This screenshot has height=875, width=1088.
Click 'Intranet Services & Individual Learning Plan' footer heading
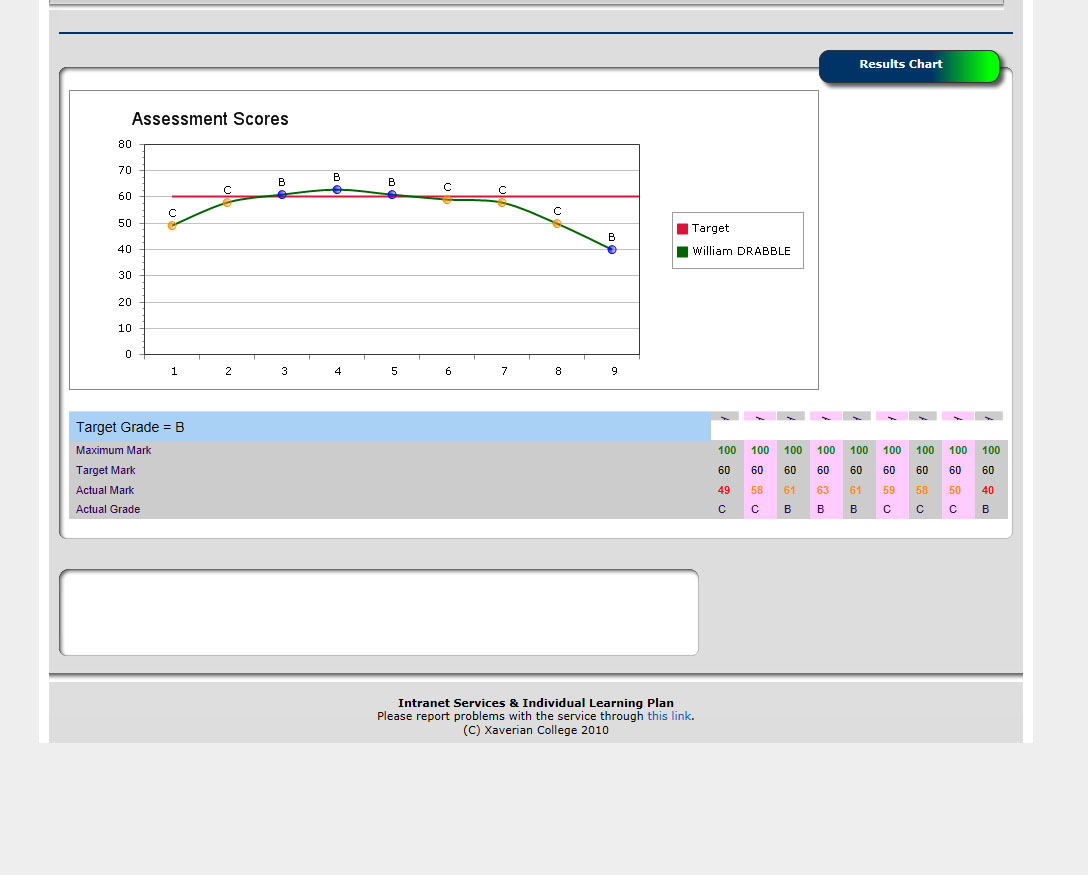[536, 703]
